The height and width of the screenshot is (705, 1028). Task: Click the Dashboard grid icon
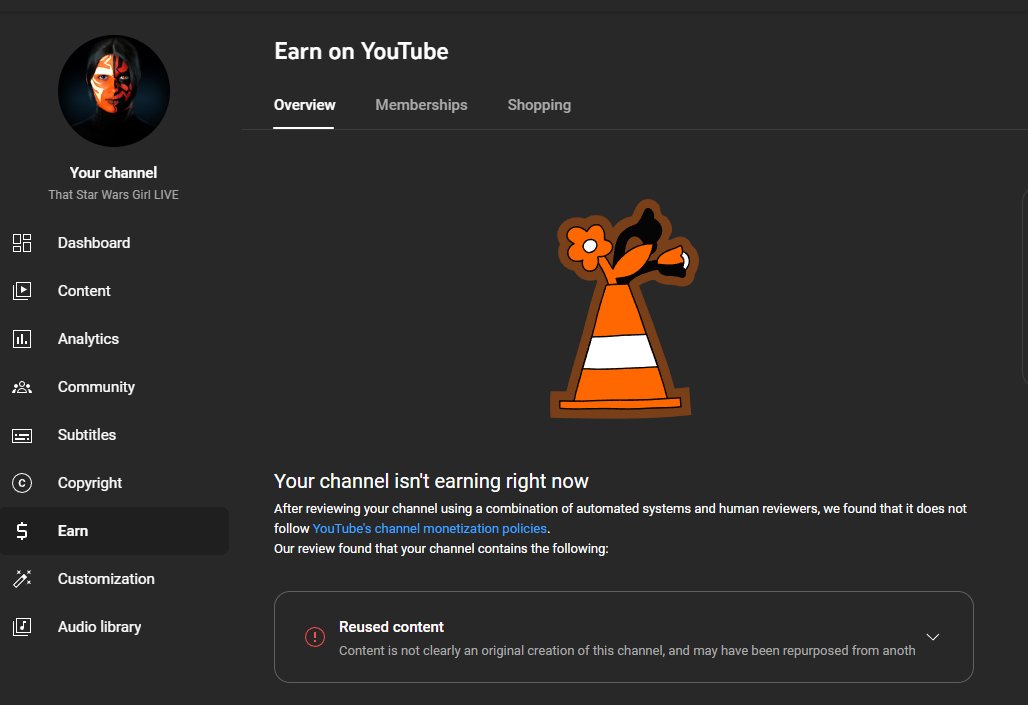(x=22, y=243)
